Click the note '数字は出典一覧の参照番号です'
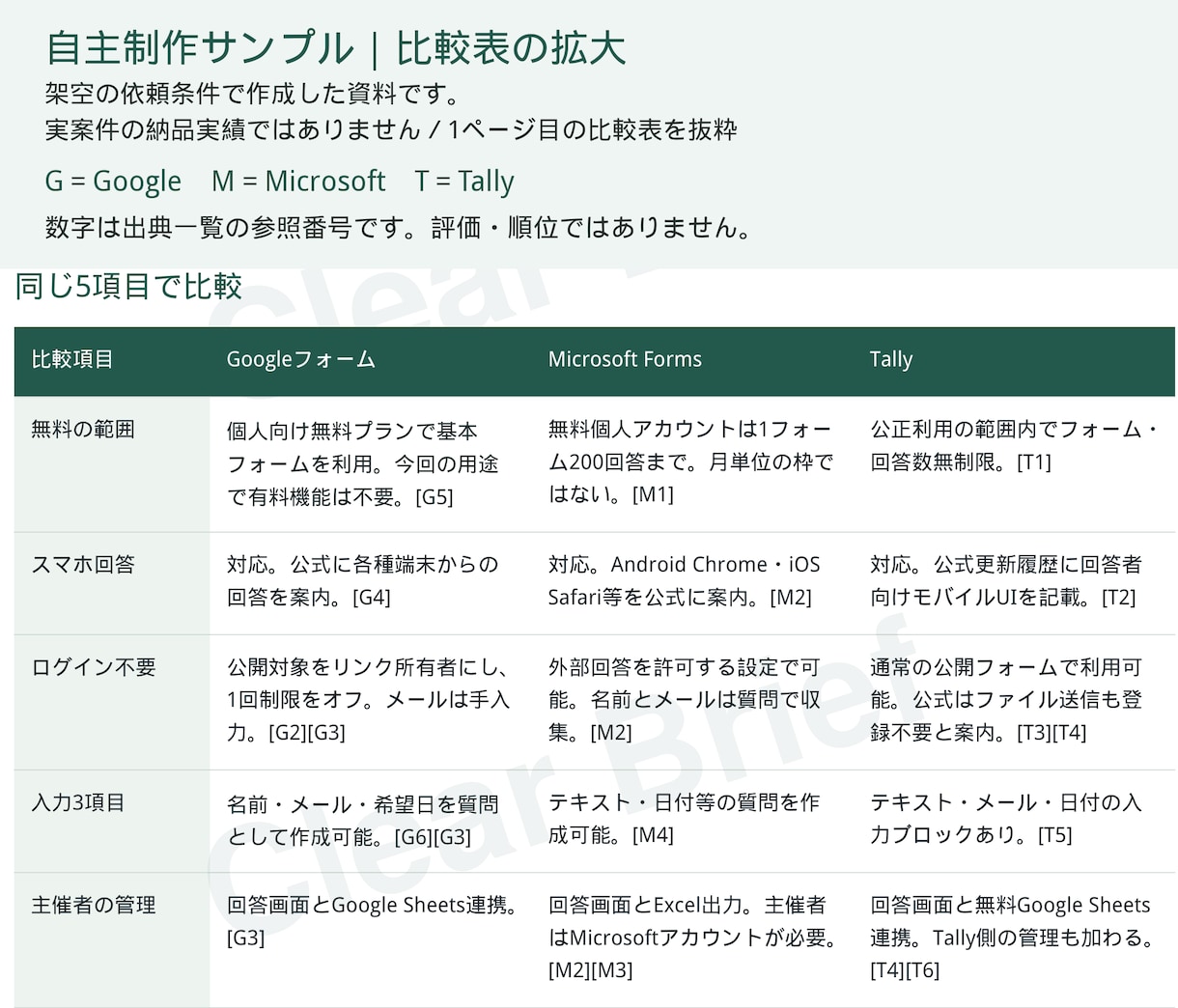 (399, 228)
